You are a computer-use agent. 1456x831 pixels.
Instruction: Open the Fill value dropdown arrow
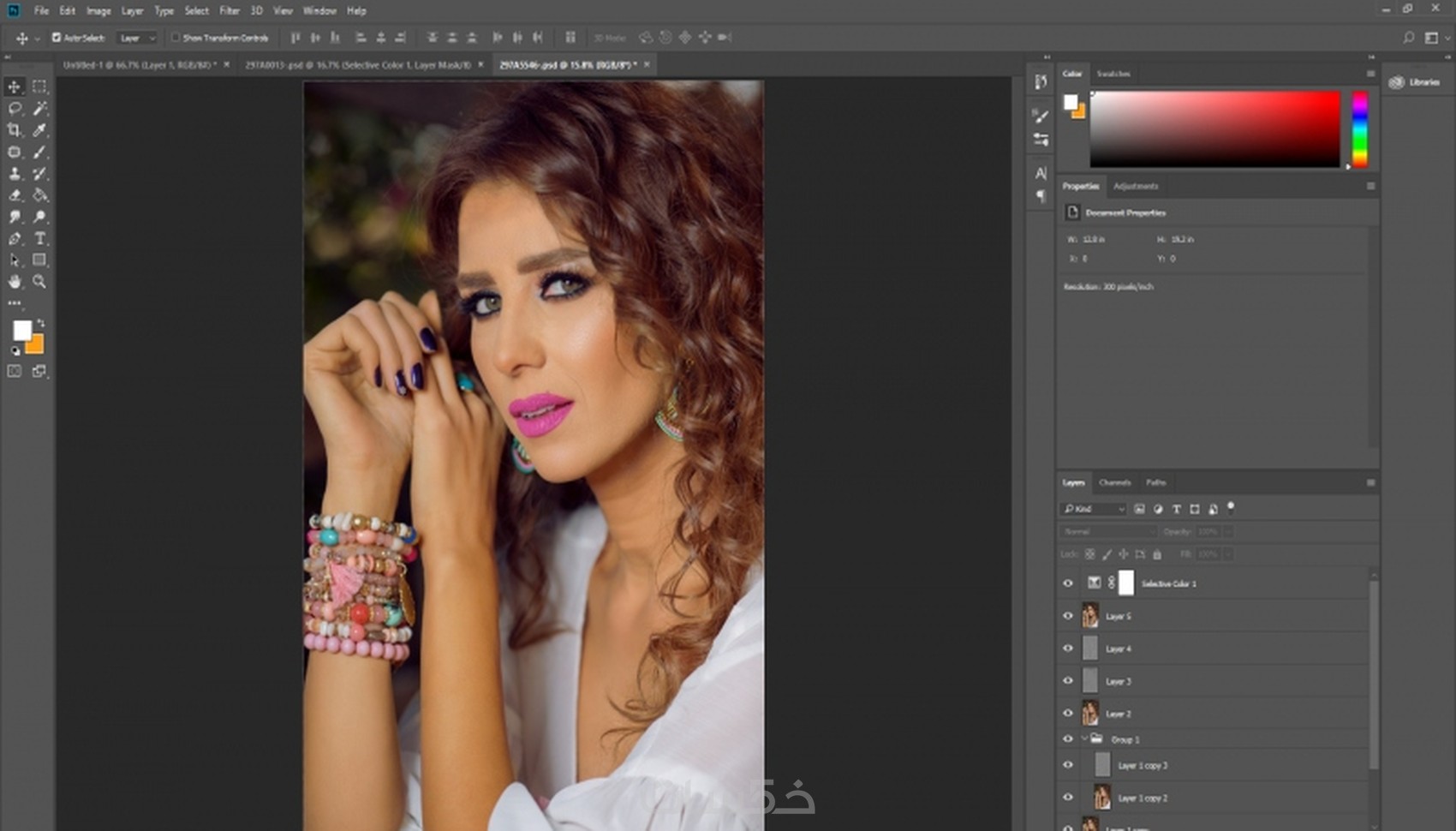click(1227, 554)
